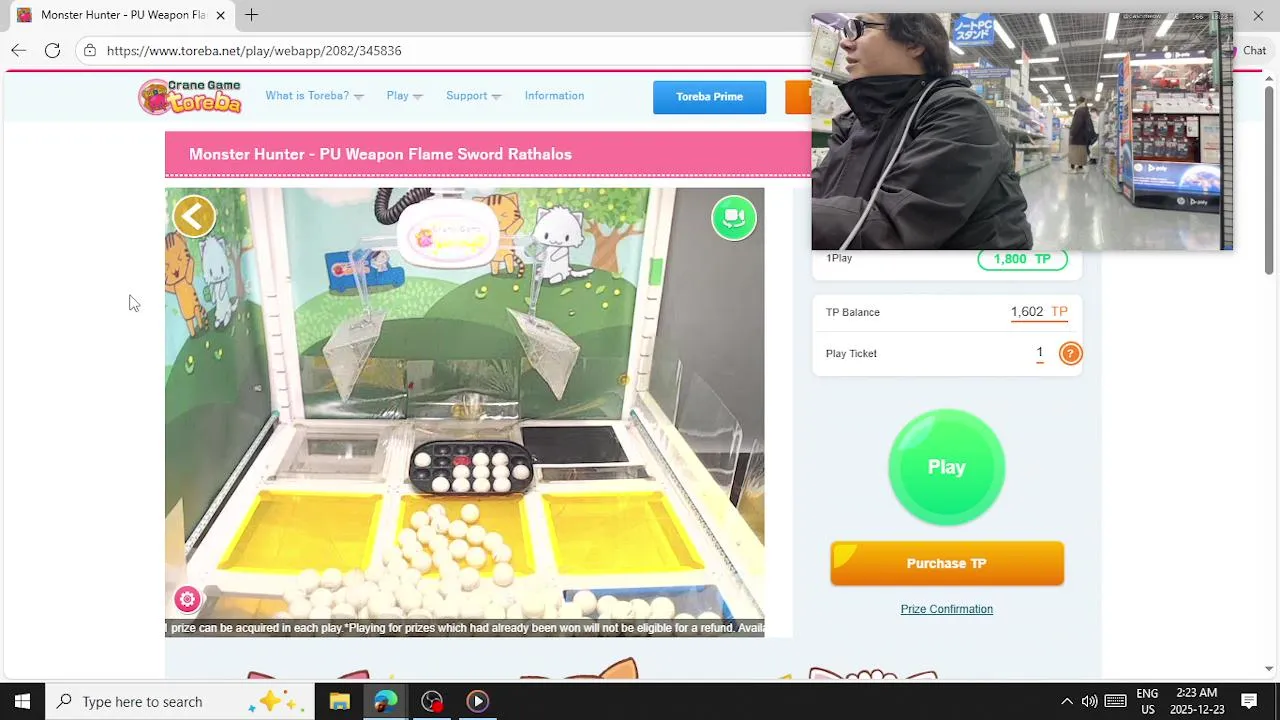The image size is (1280, 720).
Task: Switch ENG US input language
Action: [1147, 701]
